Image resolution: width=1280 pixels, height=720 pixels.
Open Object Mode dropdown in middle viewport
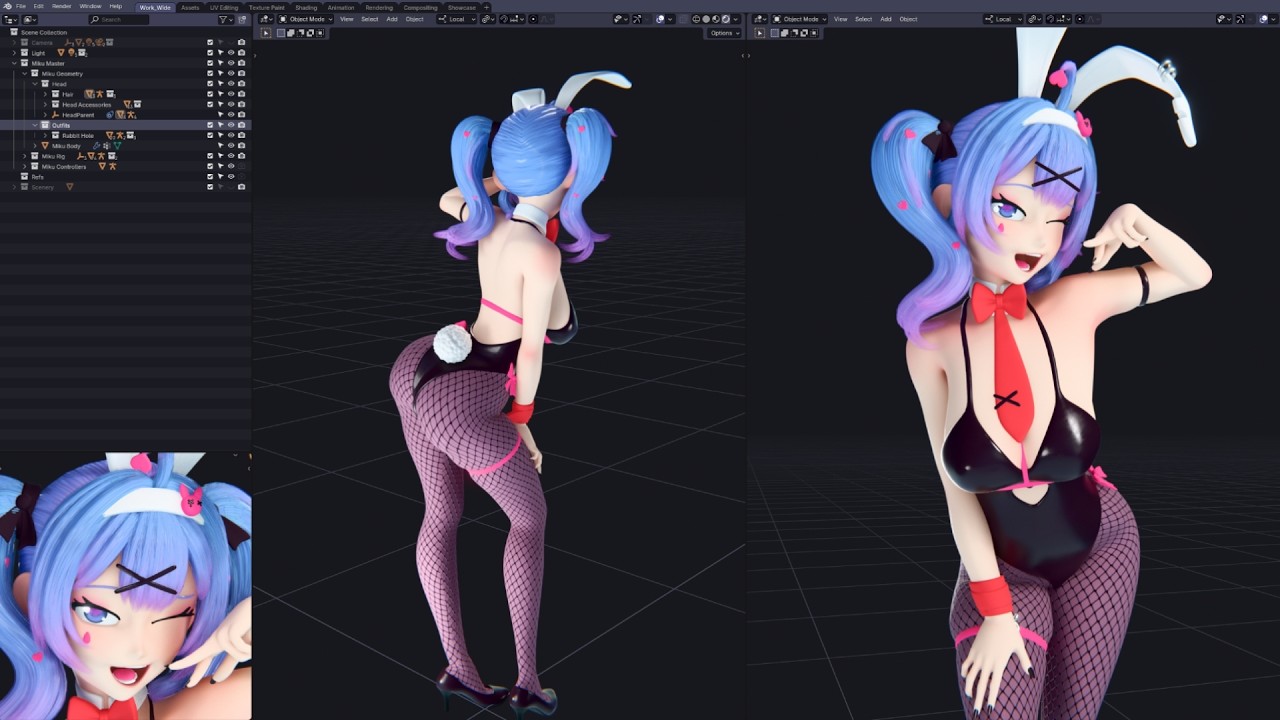pos(306,19)
